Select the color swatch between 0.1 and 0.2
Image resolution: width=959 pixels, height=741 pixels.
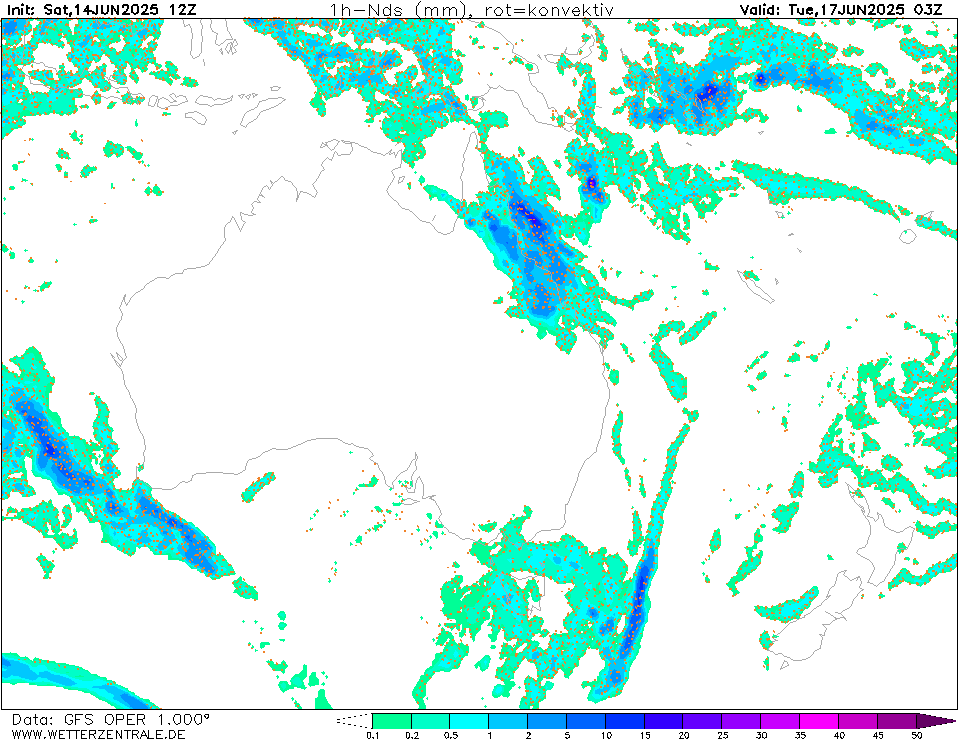point(391,721)
